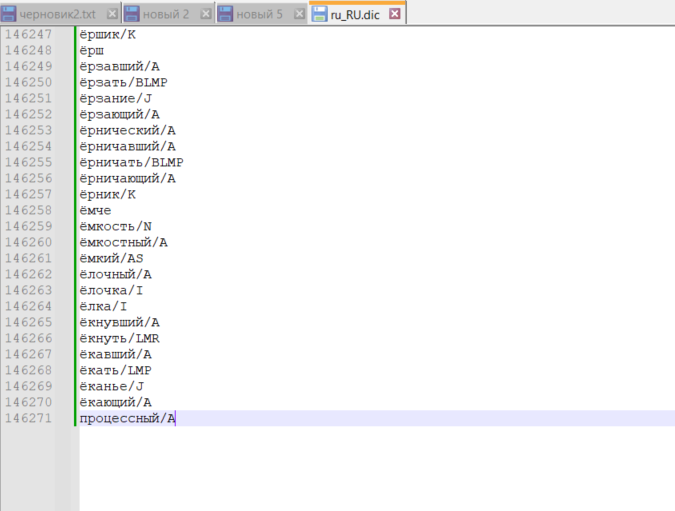Open the новый 2 tab
Viewport: 675px width, 511px height.
coord(163,14)
